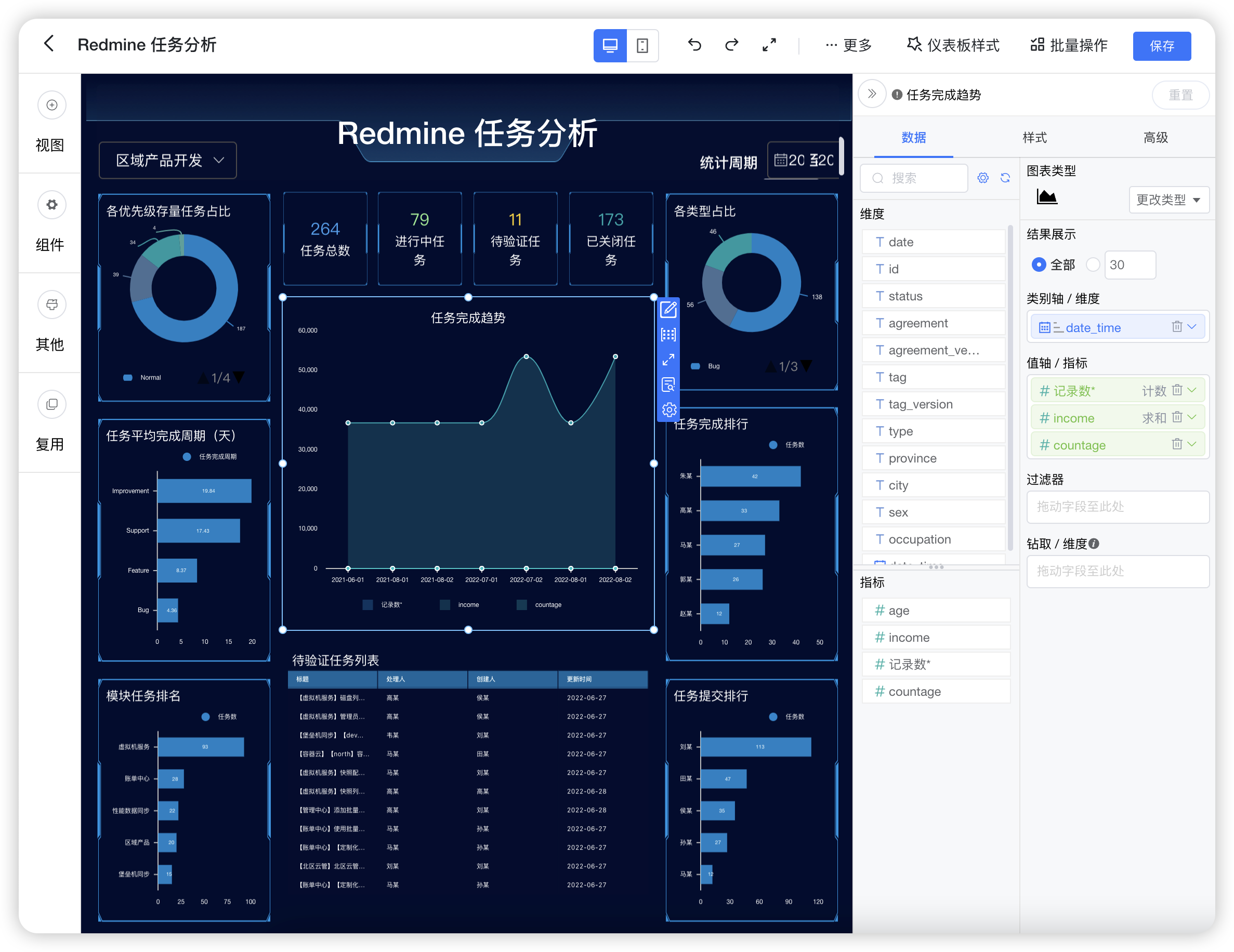Toggle the countage legend in trend chart
Image resolution: width=1234 pixels, height=952 pixels.
tap(539, 604)
